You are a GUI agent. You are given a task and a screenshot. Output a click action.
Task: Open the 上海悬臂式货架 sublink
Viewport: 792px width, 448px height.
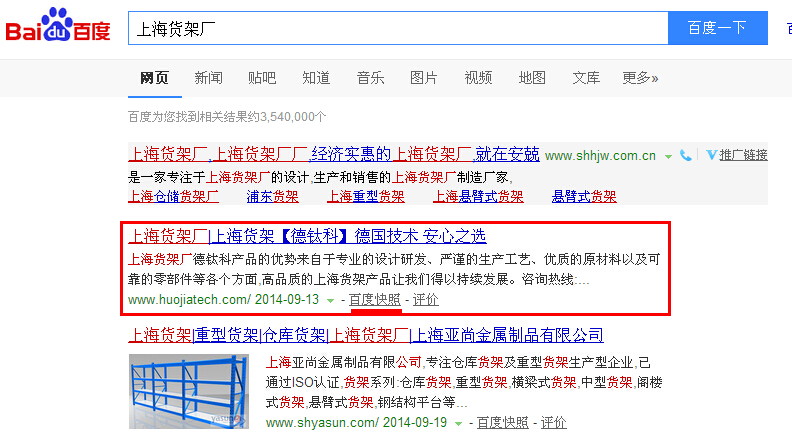[478, 196]
